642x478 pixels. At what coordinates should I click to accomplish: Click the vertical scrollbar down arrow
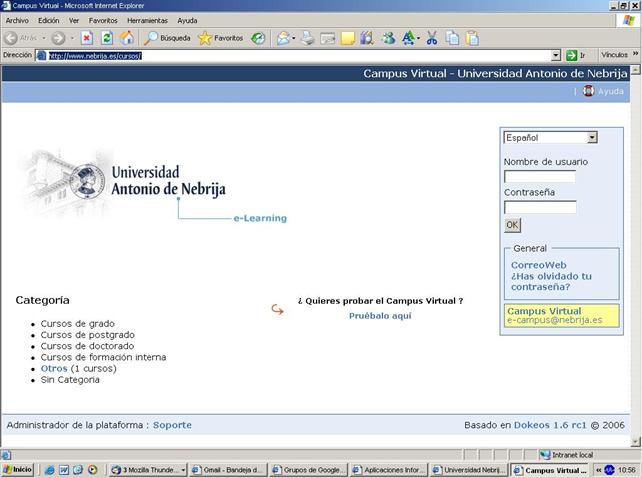pos(635,442)
